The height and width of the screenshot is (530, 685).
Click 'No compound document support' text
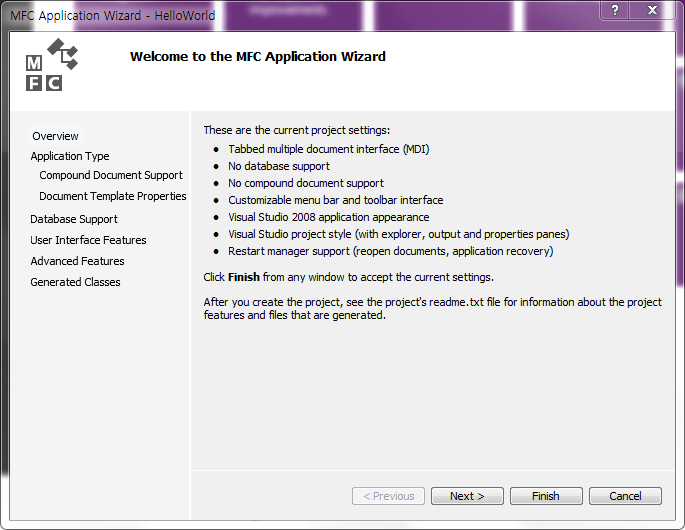coord(306,183)
